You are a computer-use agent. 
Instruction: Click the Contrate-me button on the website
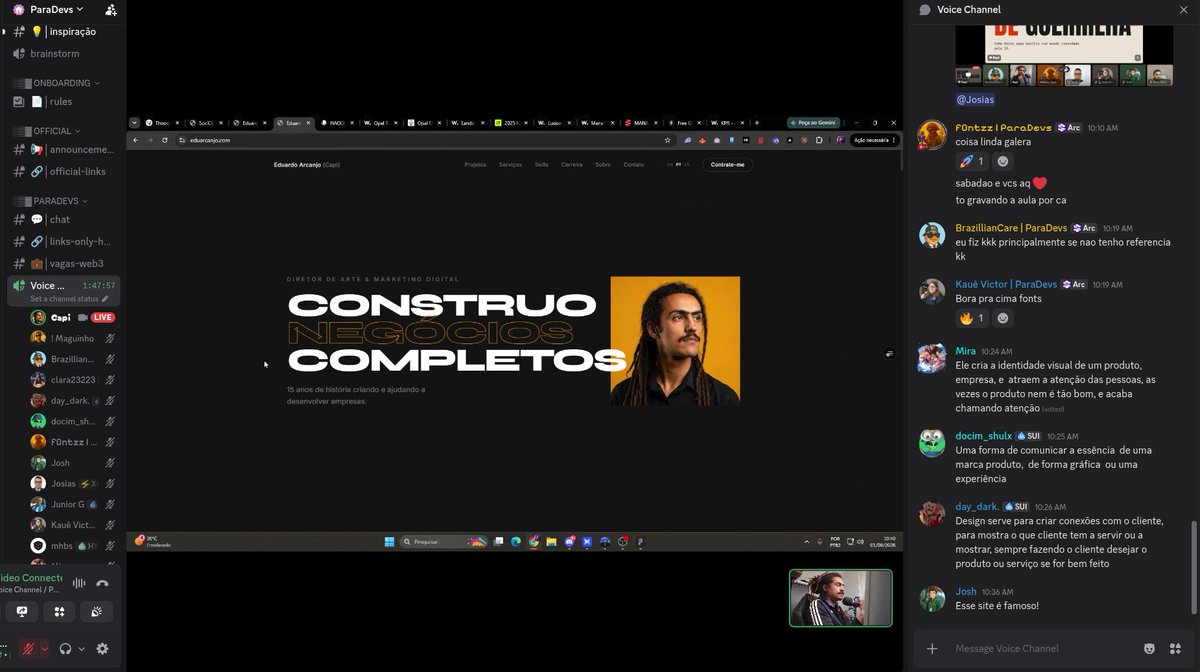coord(727,164)
